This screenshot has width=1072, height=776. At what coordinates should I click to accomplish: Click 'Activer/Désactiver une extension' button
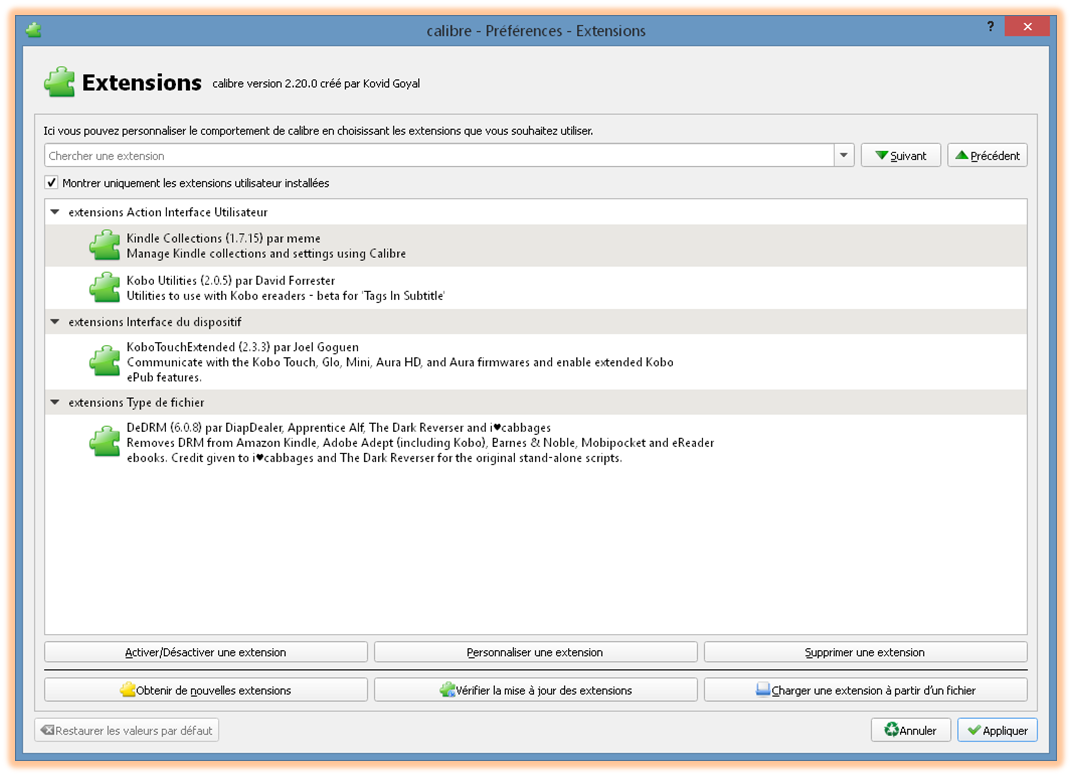click(x=206, y=652)
